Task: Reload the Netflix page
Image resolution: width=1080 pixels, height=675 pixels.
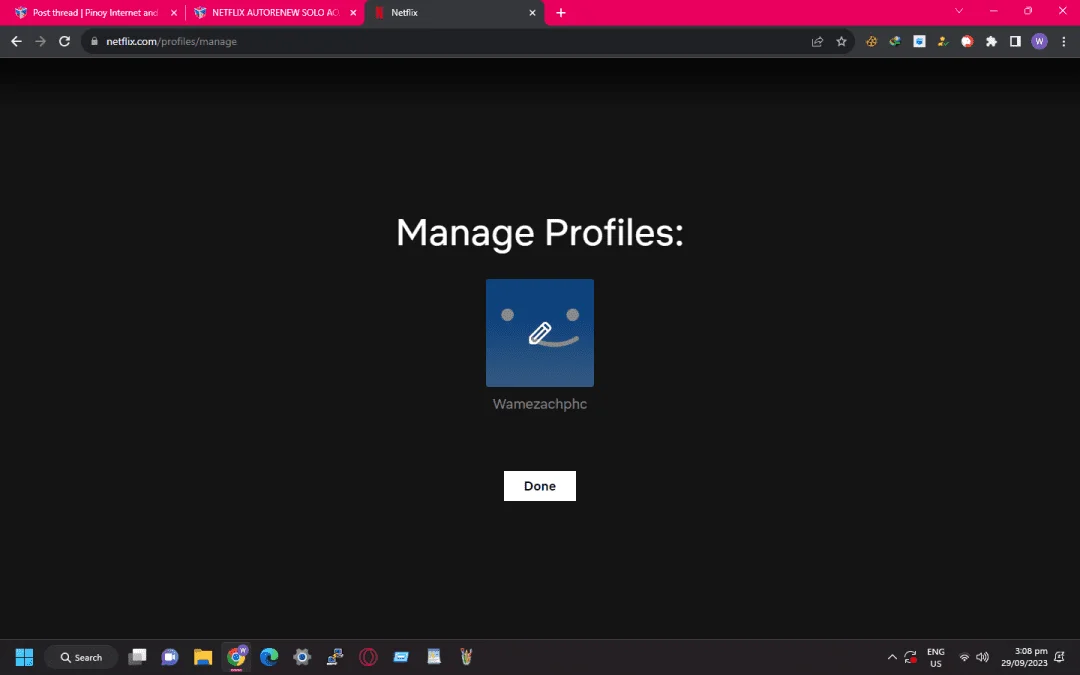Action: (64, 41)
